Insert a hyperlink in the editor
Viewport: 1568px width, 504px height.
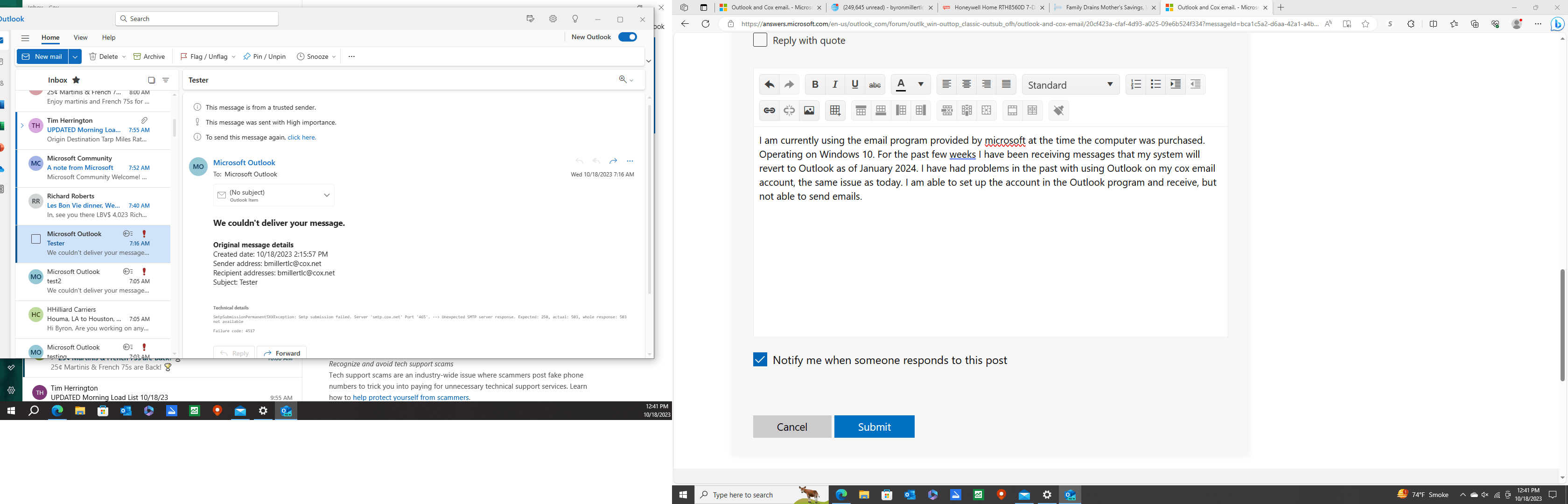(x=770, y=111)
